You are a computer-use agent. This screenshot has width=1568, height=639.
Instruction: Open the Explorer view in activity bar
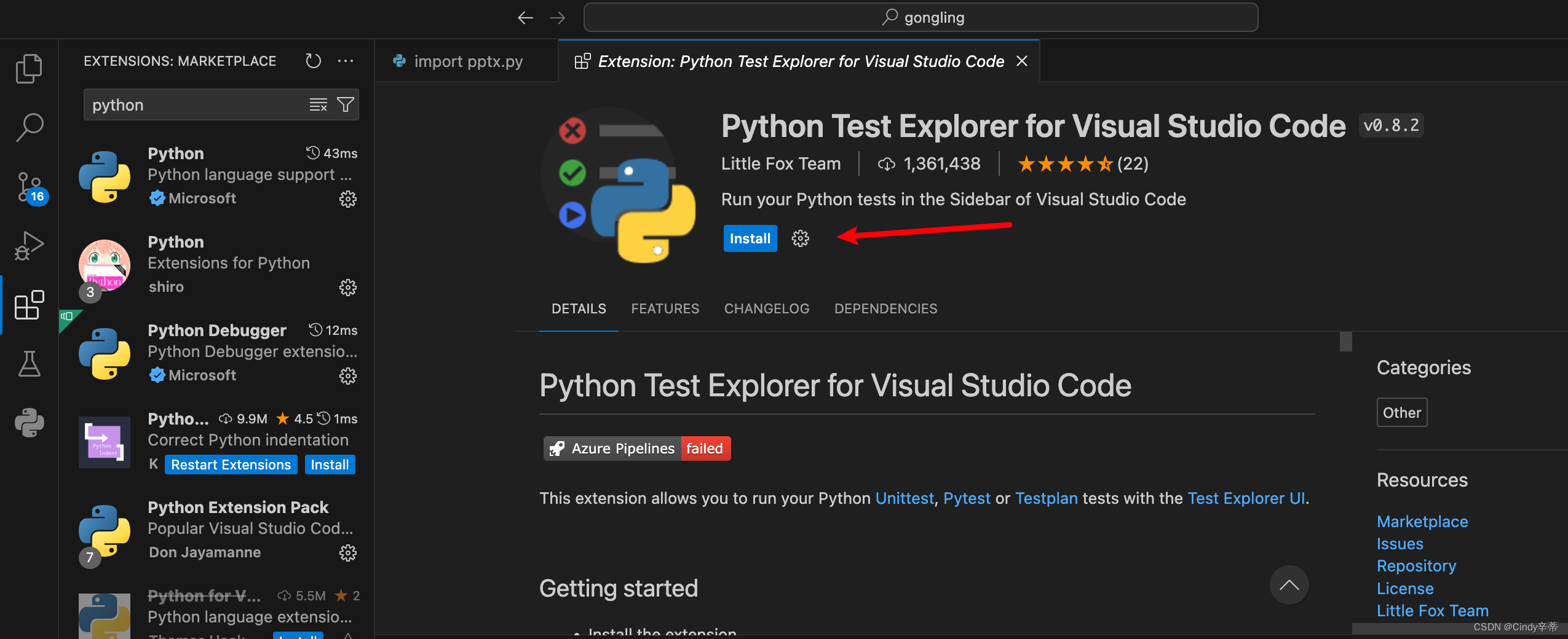[29, 68]
